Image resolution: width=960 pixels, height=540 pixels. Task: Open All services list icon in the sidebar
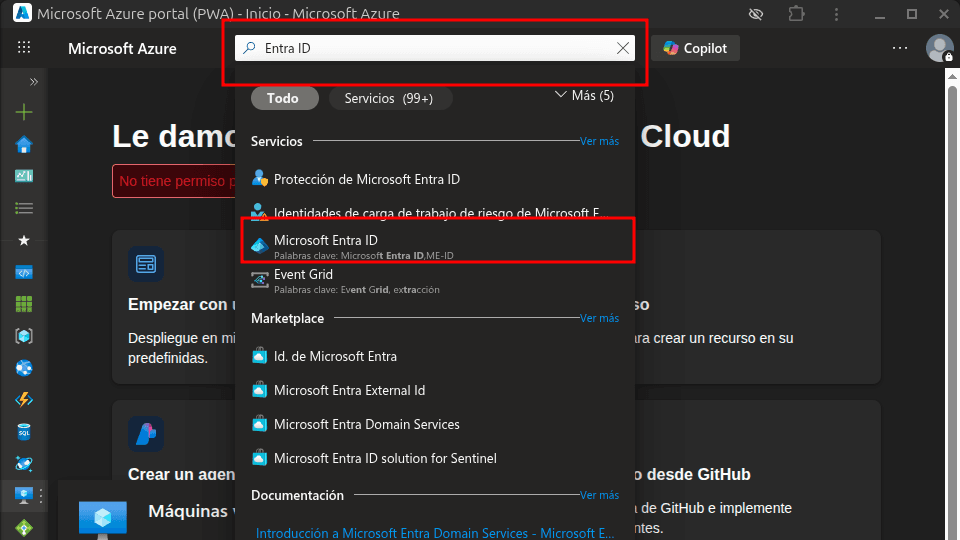24,208
